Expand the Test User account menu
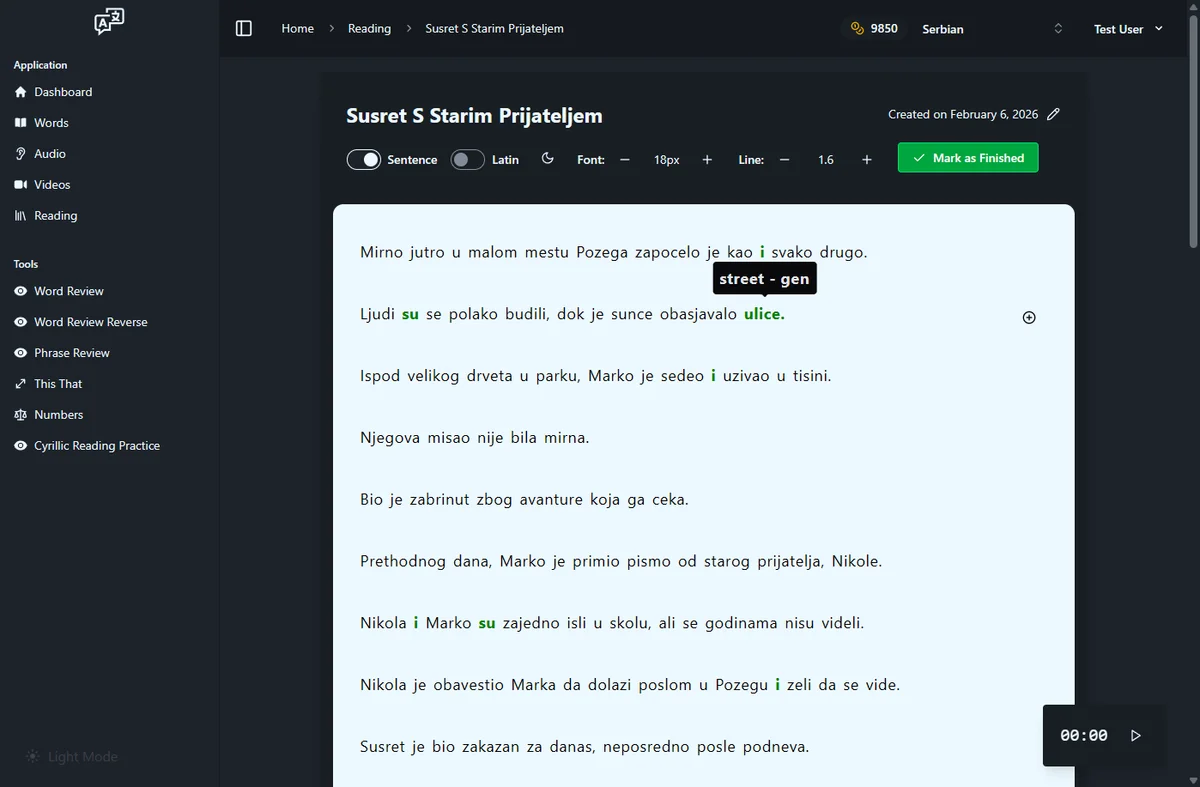This screenshot has width=1200, height=787. (x=1128, y=29)
